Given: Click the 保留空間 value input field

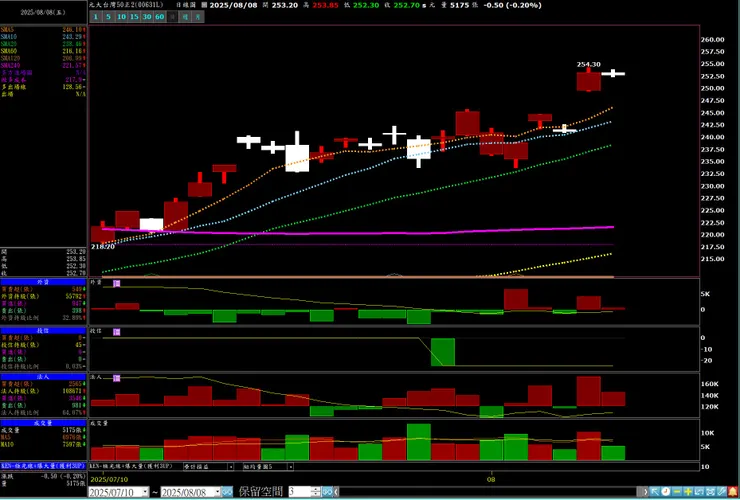Looking at the screenshot, I should (x=300, y=492).
